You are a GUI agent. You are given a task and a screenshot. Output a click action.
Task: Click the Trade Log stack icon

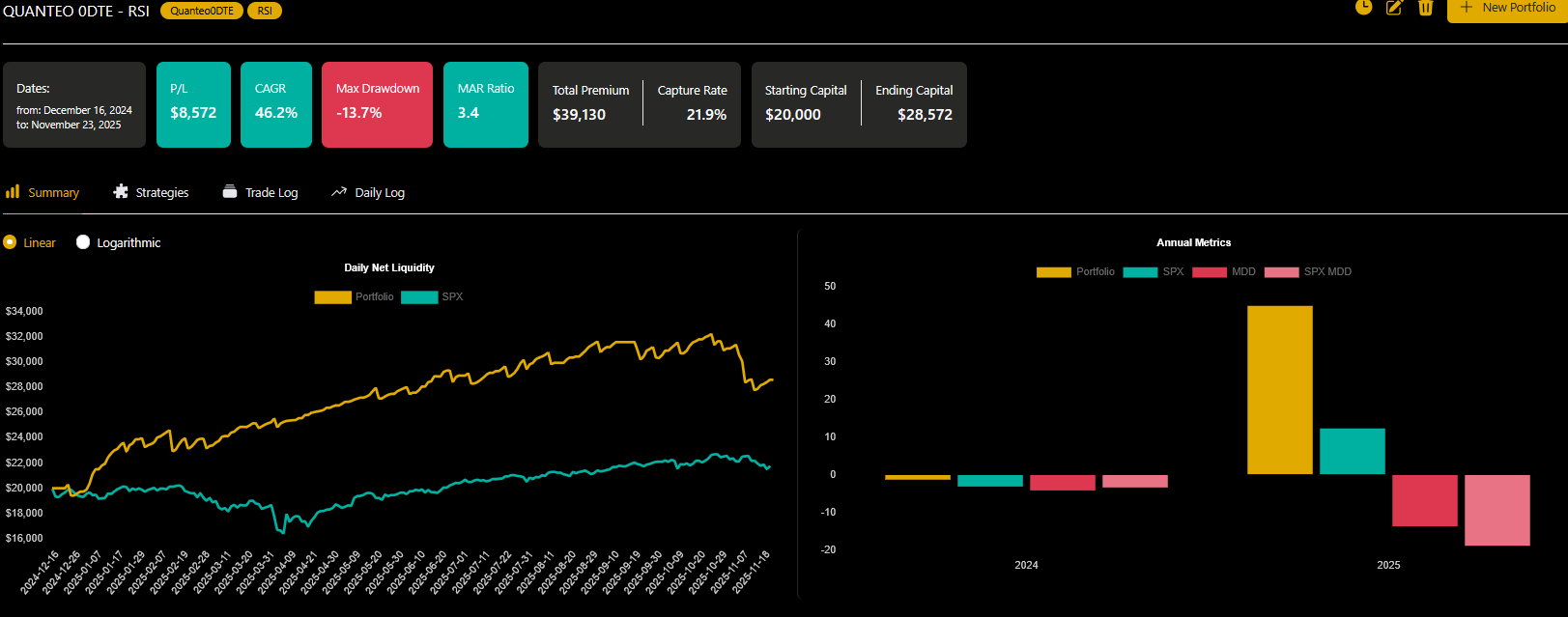(x=230, y=192)
